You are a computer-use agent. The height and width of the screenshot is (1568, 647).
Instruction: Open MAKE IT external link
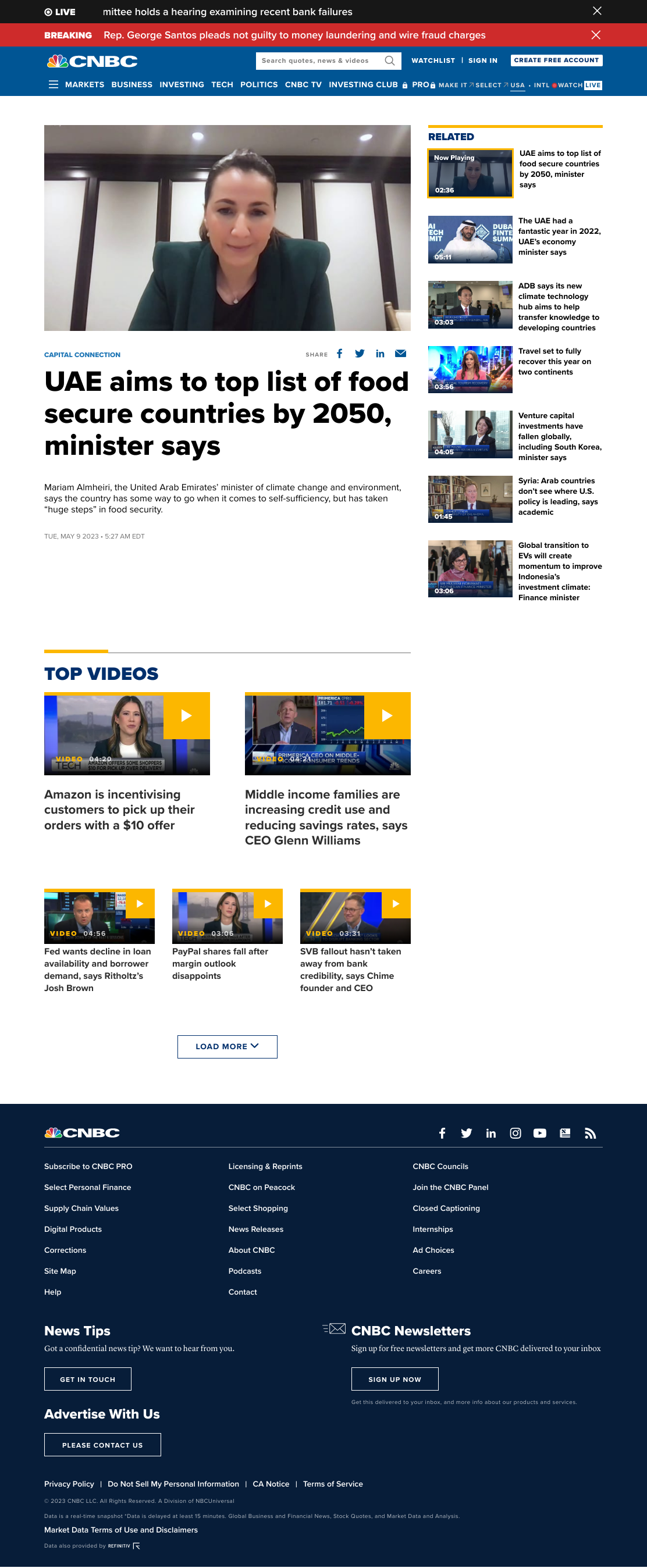coord(455,85)
